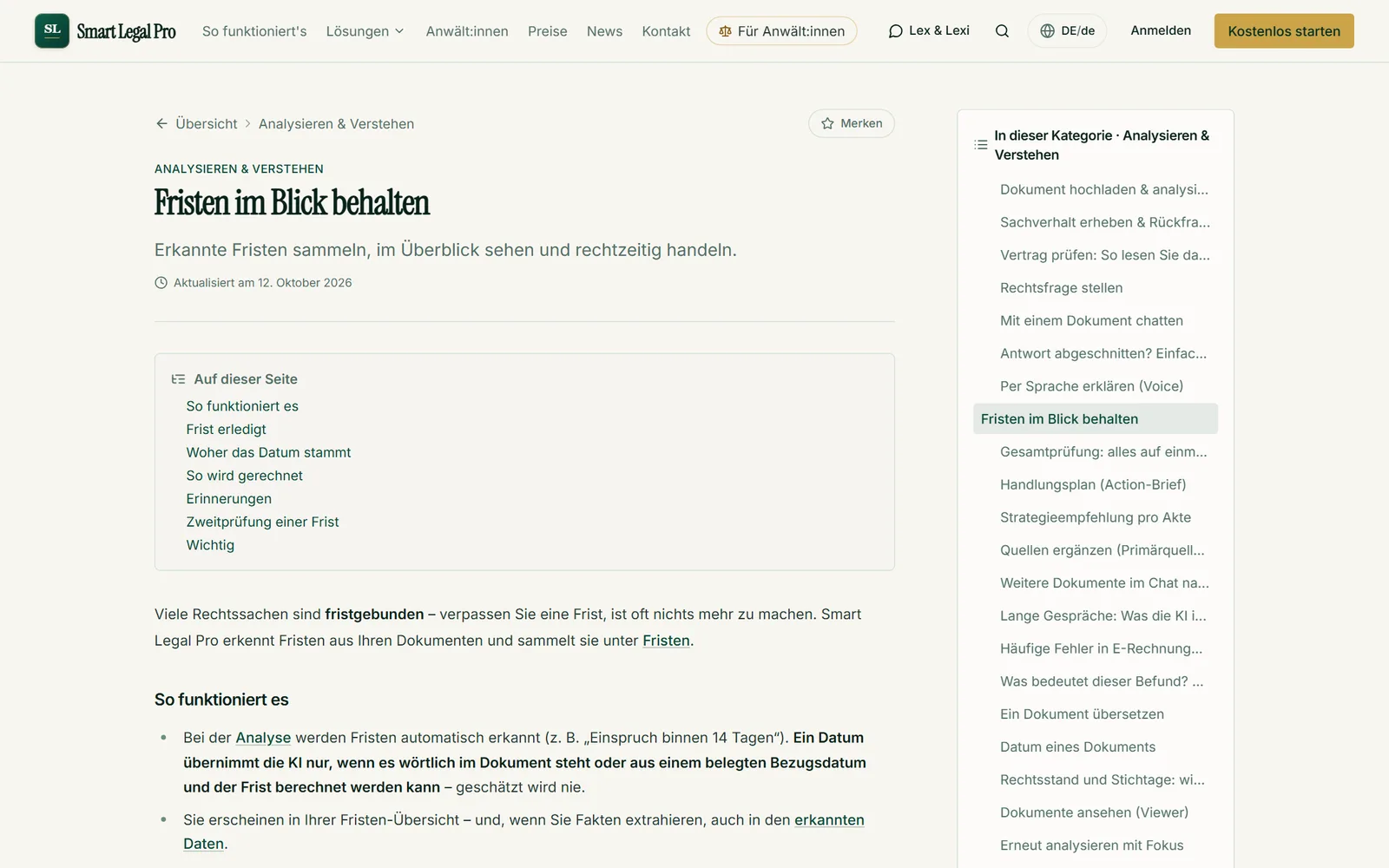Go to the Preise page
1389x868 pixels.
548,31
